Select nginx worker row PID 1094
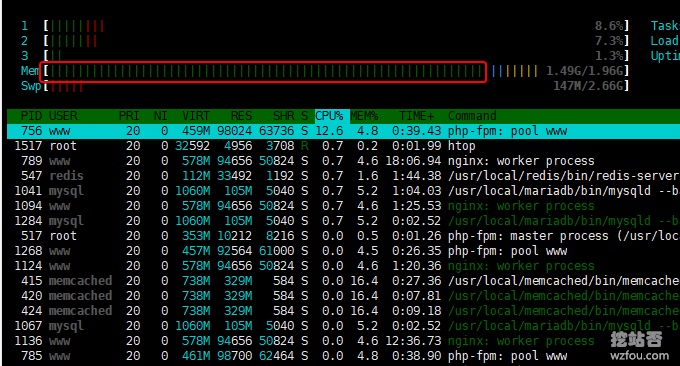The height and width of the screenshot is (366, 680). tap(343, 206)
